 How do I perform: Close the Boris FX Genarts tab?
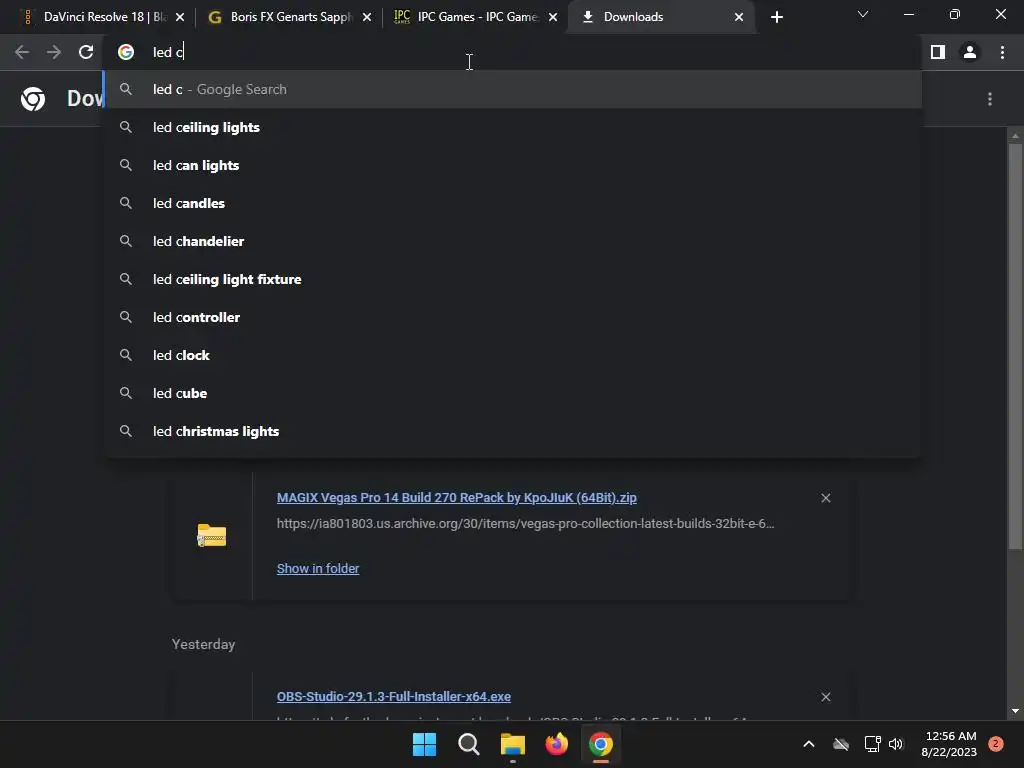click(367, 17)
